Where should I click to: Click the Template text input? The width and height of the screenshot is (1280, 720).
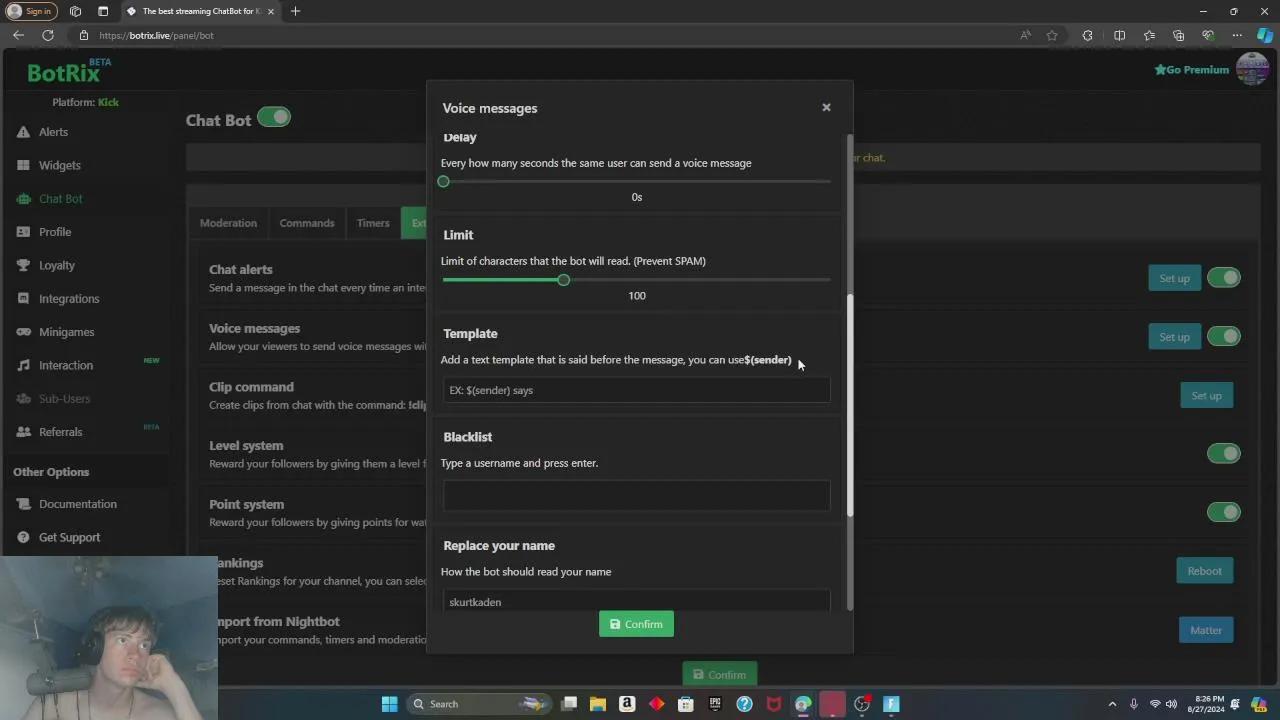tap(636, 390)
